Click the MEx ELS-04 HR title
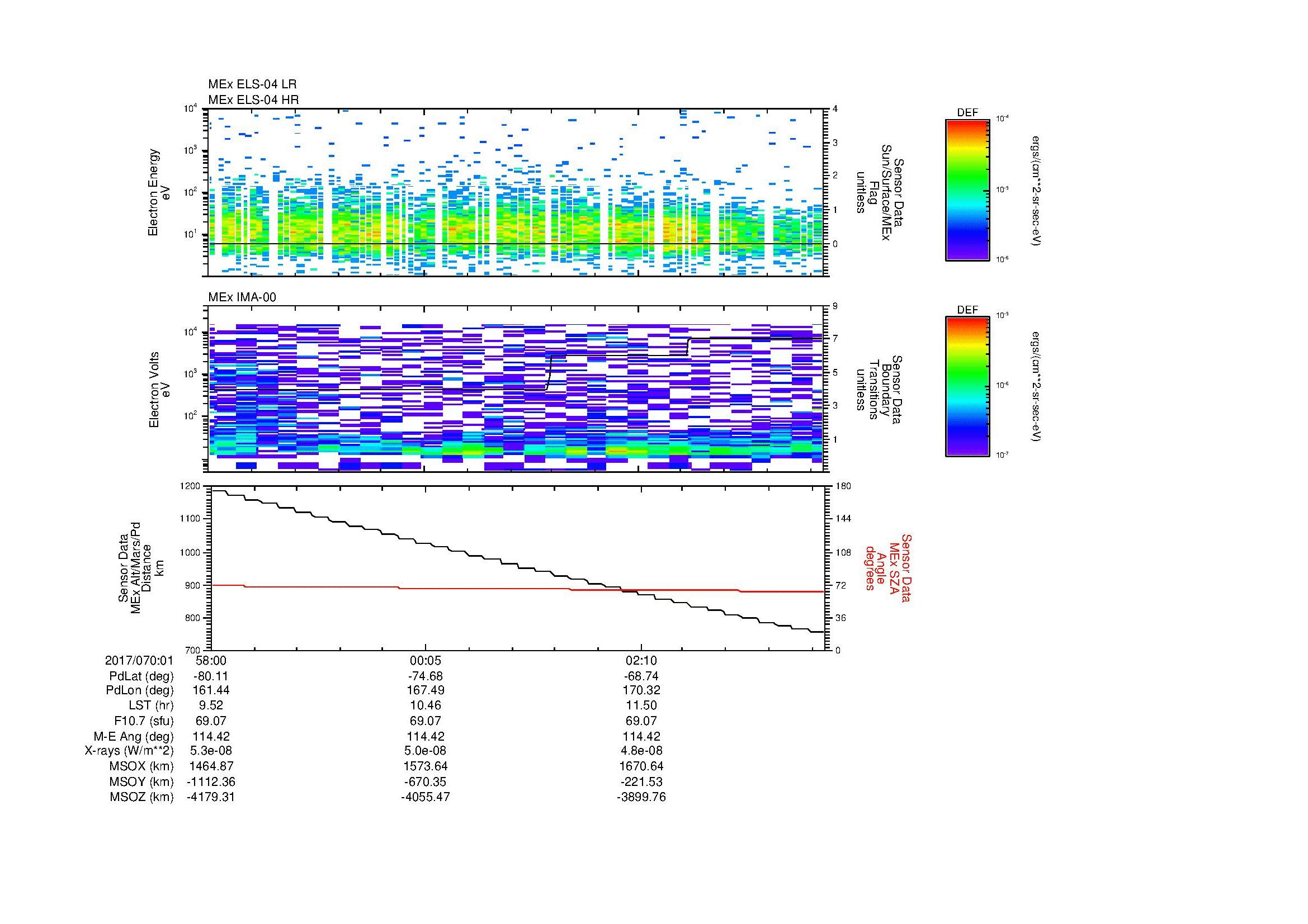This screenshot has width=1308, height=924. 253,99
